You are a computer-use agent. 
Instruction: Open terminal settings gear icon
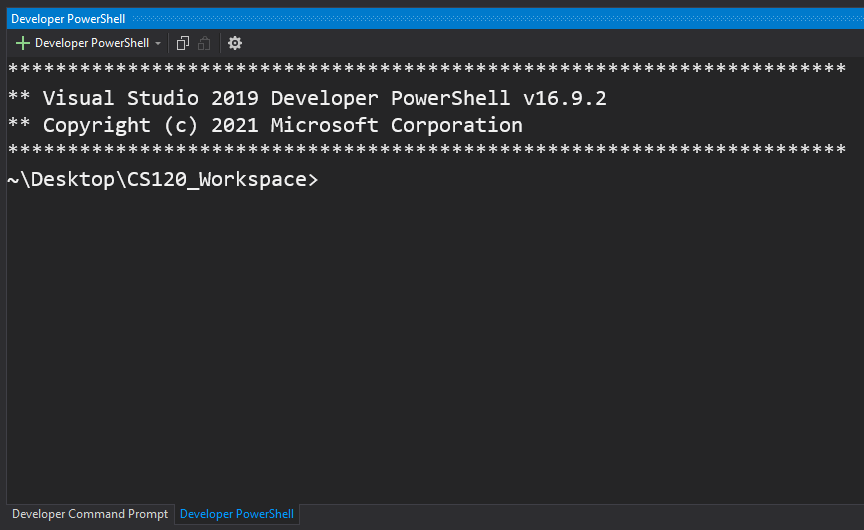tap(235, 43)
